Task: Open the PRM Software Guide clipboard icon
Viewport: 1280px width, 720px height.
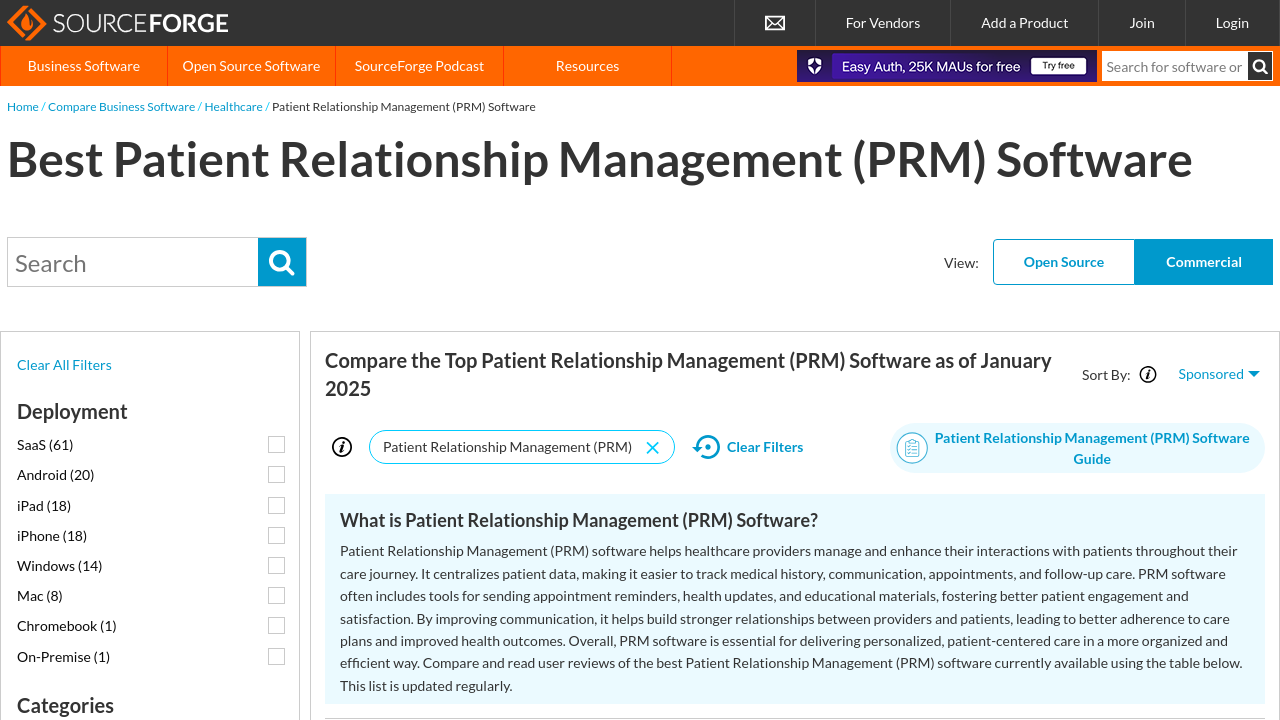Action: tap(912, 448)
